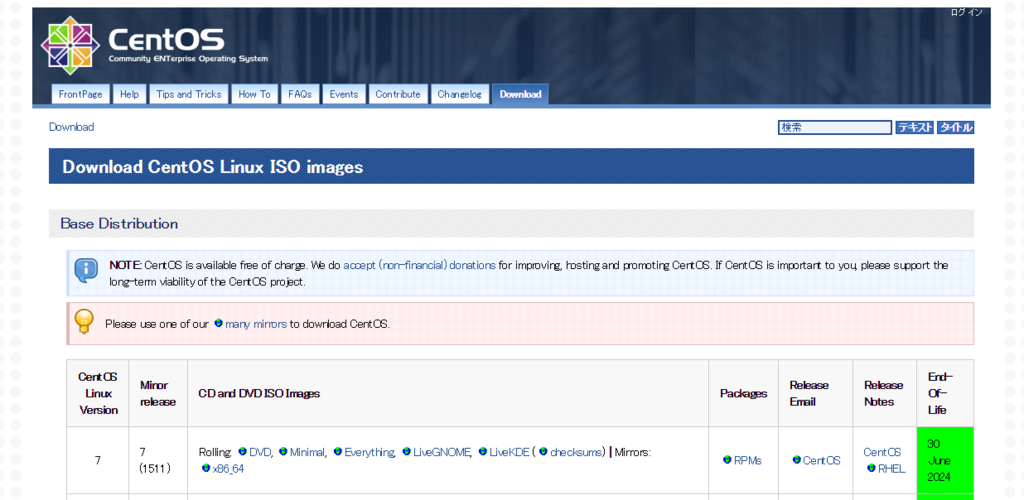The image size is (1024, 500).
Task: Click the Download breadcrumb link
Action: click(71, 127)
